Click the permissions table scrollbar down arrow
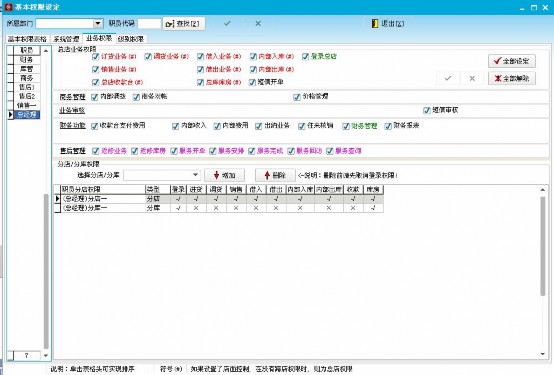The image size is (554, 375). pyautogui.click(x=543, y=354)
